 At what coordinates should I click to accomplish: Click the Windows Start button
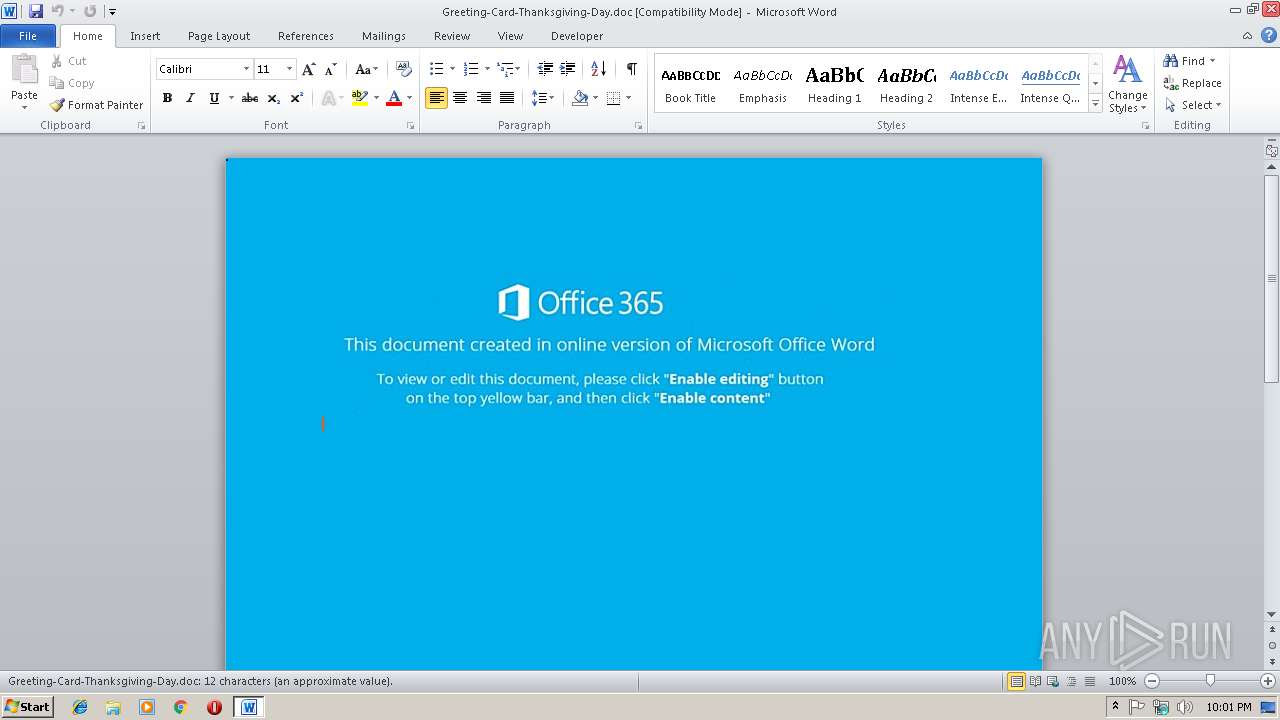[27, 707]
